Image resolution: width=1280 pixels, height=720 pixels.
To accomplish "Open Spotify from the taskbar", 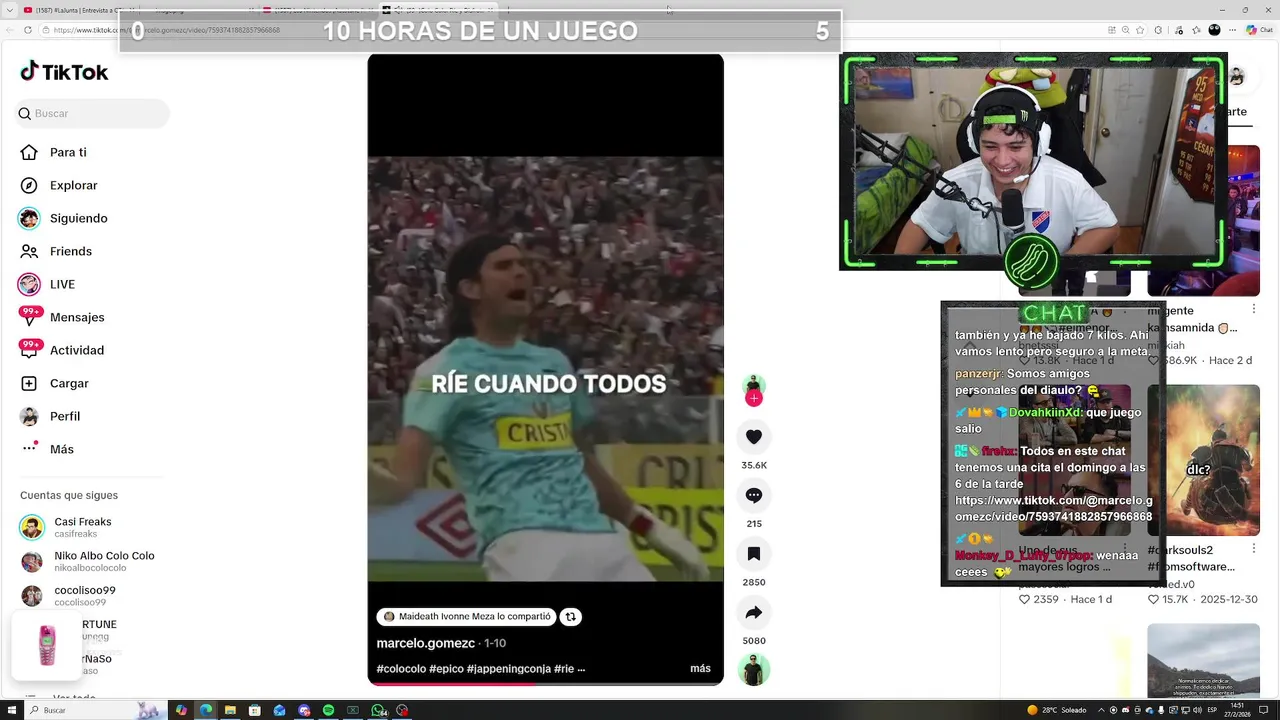I will click(328, 710).
